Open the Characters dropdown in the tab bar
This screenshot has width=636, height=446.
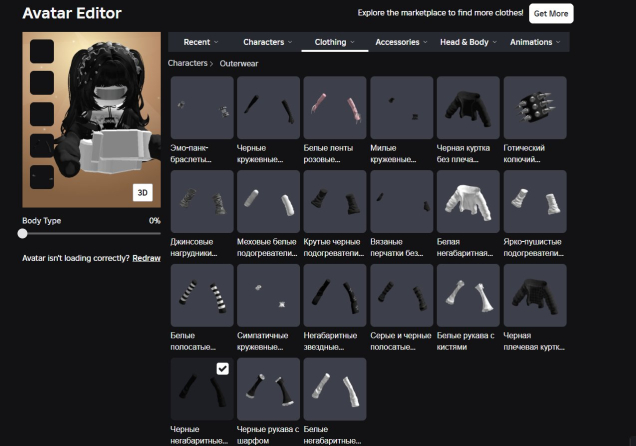(x=267, y=42)
